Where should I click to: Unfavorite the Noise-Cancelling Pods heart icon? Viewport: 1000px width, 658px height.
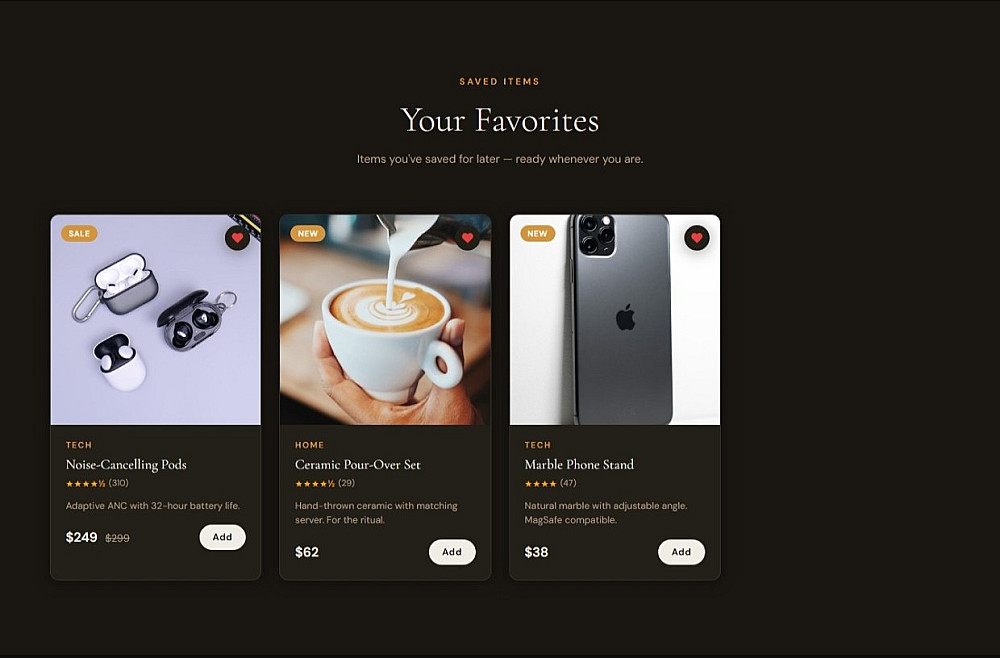point(237,238)
